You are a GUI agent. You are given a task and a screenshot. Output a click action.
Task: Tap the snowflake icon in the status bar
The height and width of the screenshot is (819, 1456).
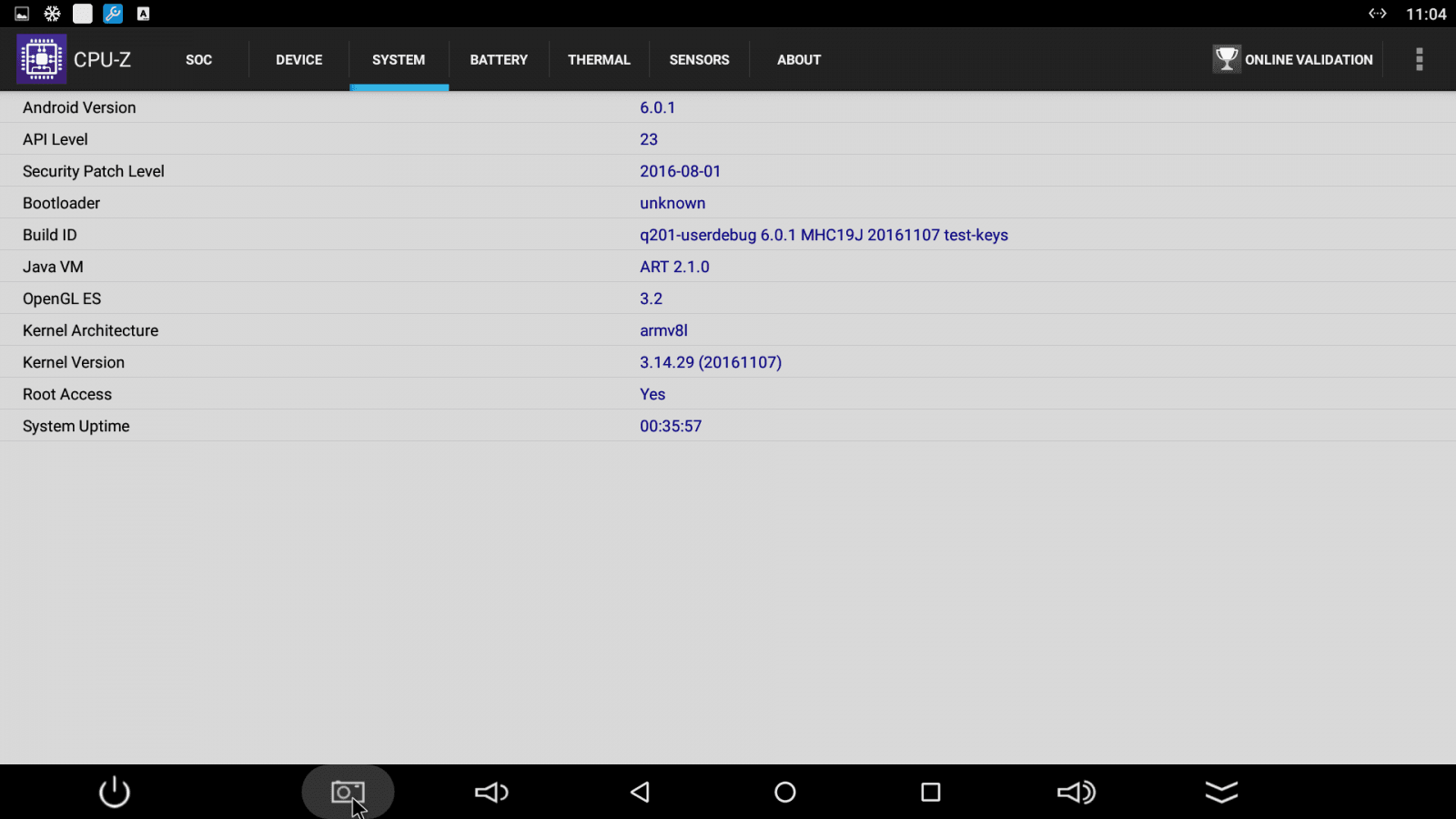pos(52,13)
